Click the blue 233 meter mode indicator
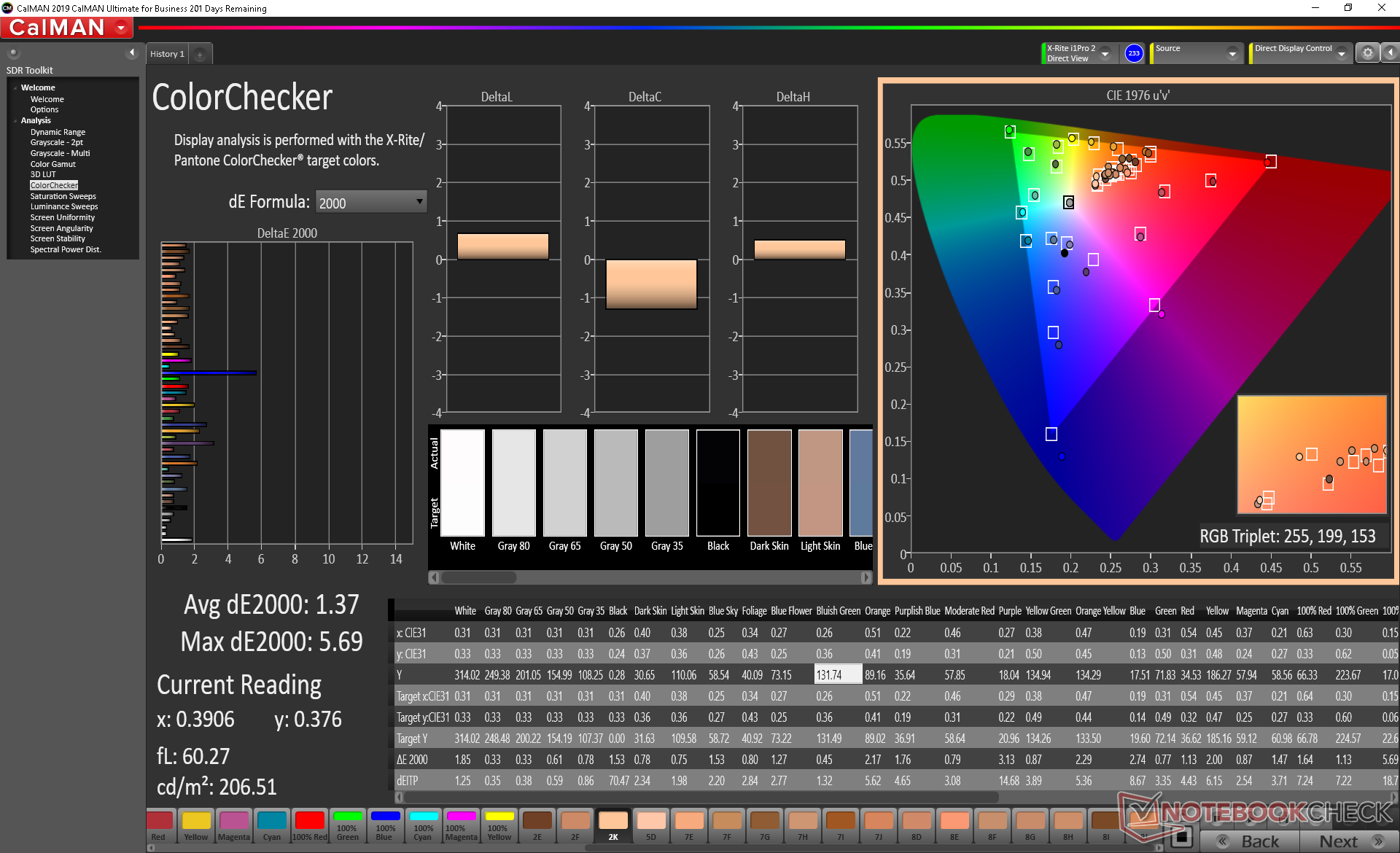The height and width of the screenshot is (853, 1400). point(1133,53)
